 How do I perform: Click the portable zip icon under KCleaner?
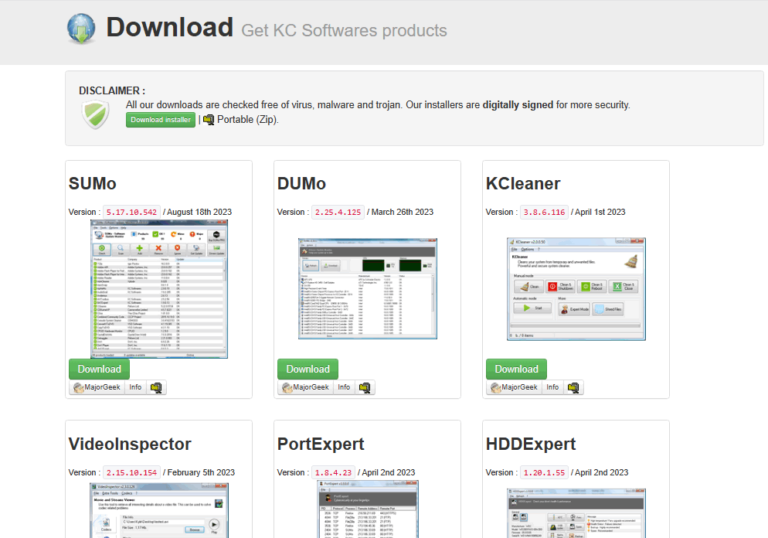coord(574,387)
